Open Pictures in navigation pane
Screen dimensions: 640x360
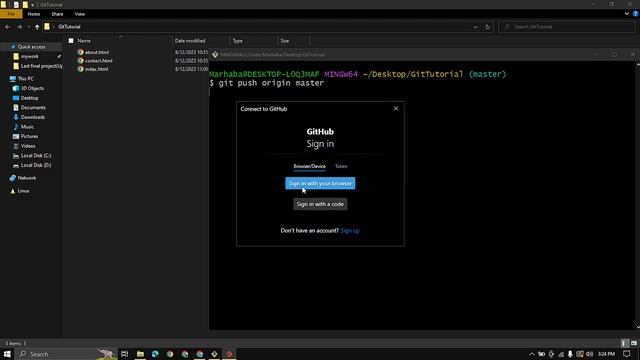pos(29,137)
